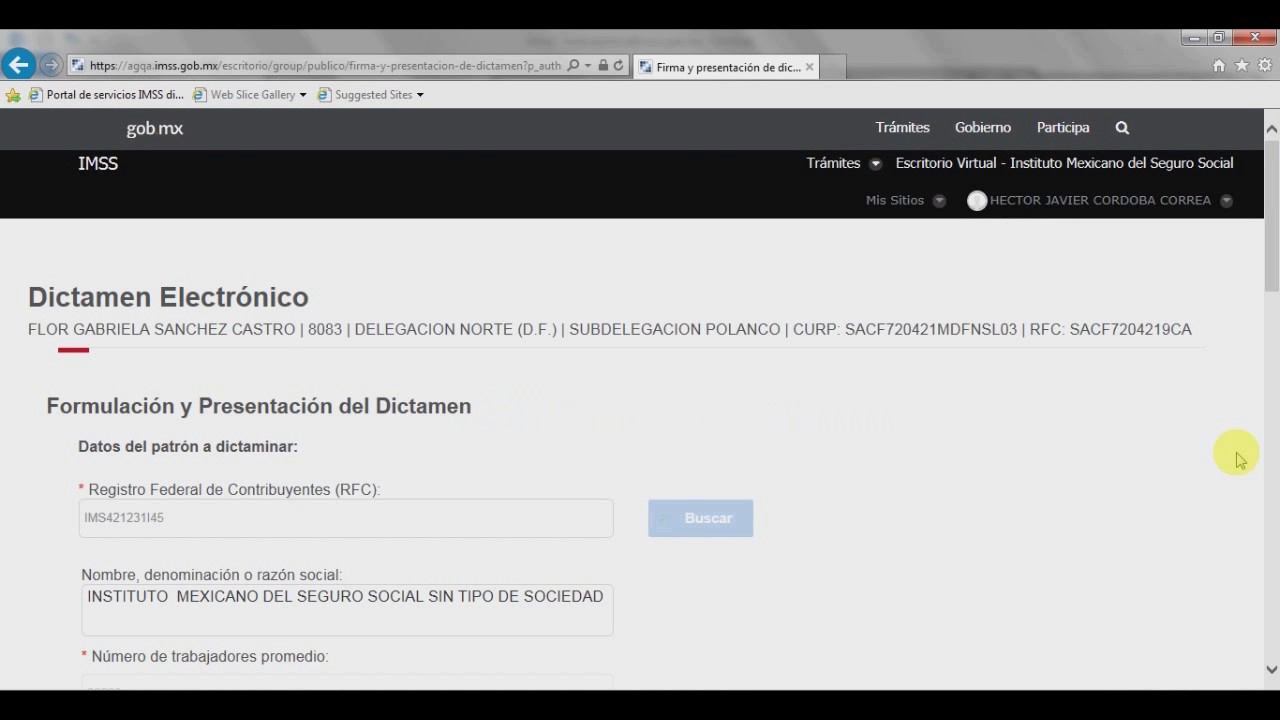Click the IMSS header link
The width and height of the screenshot is (1280, 720).
click(x=98, y=164)
